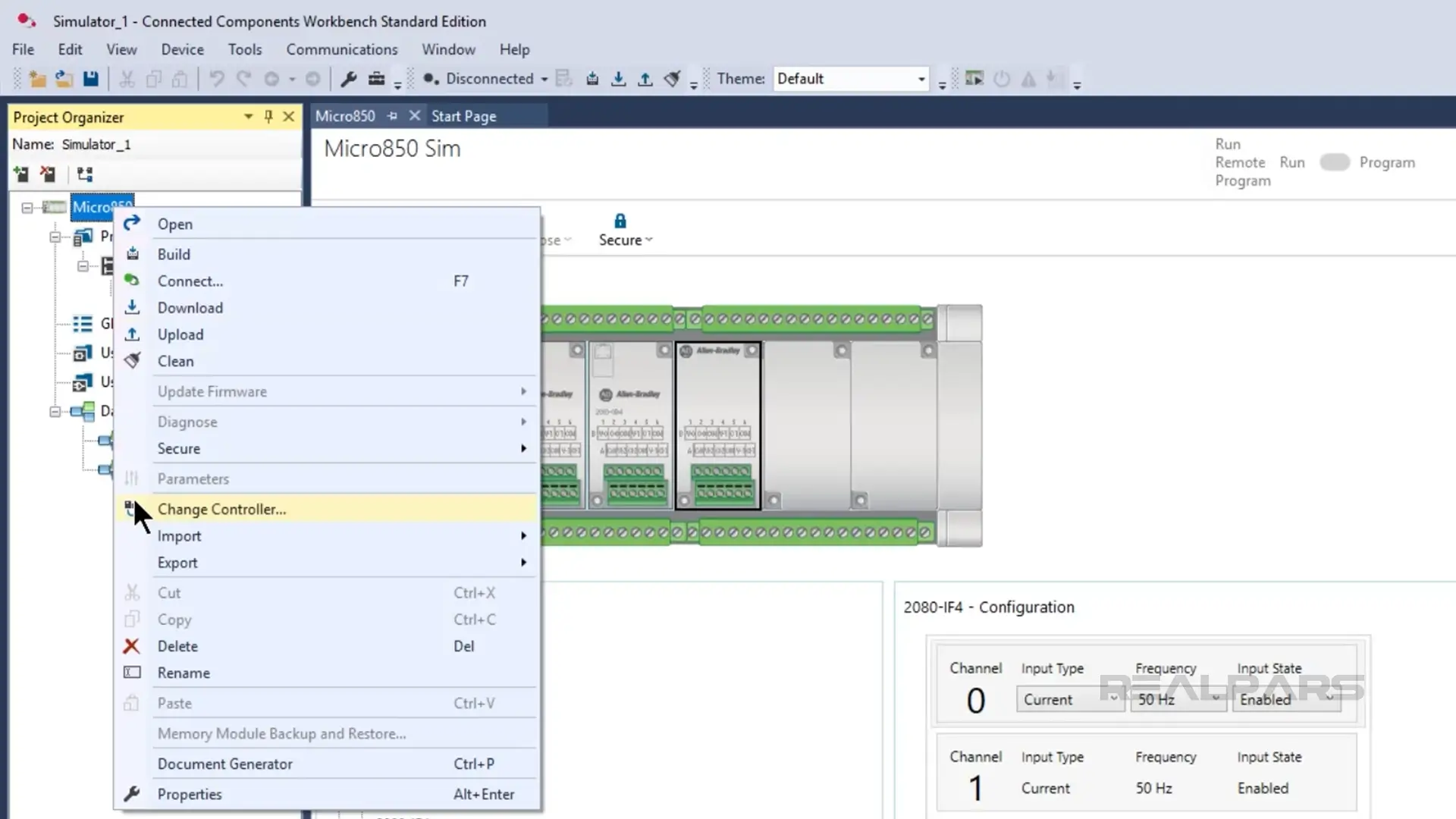Open Channel 0 Input State dropdown showing Enabled

[x=1286, y=699]
